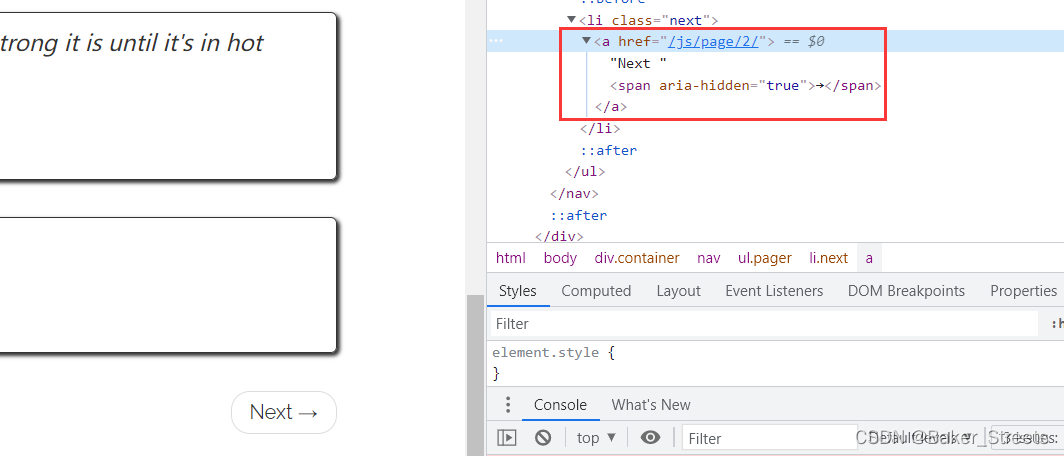Open the Event Listeners tab
1064x456 pixels.
tap(774, 291)
